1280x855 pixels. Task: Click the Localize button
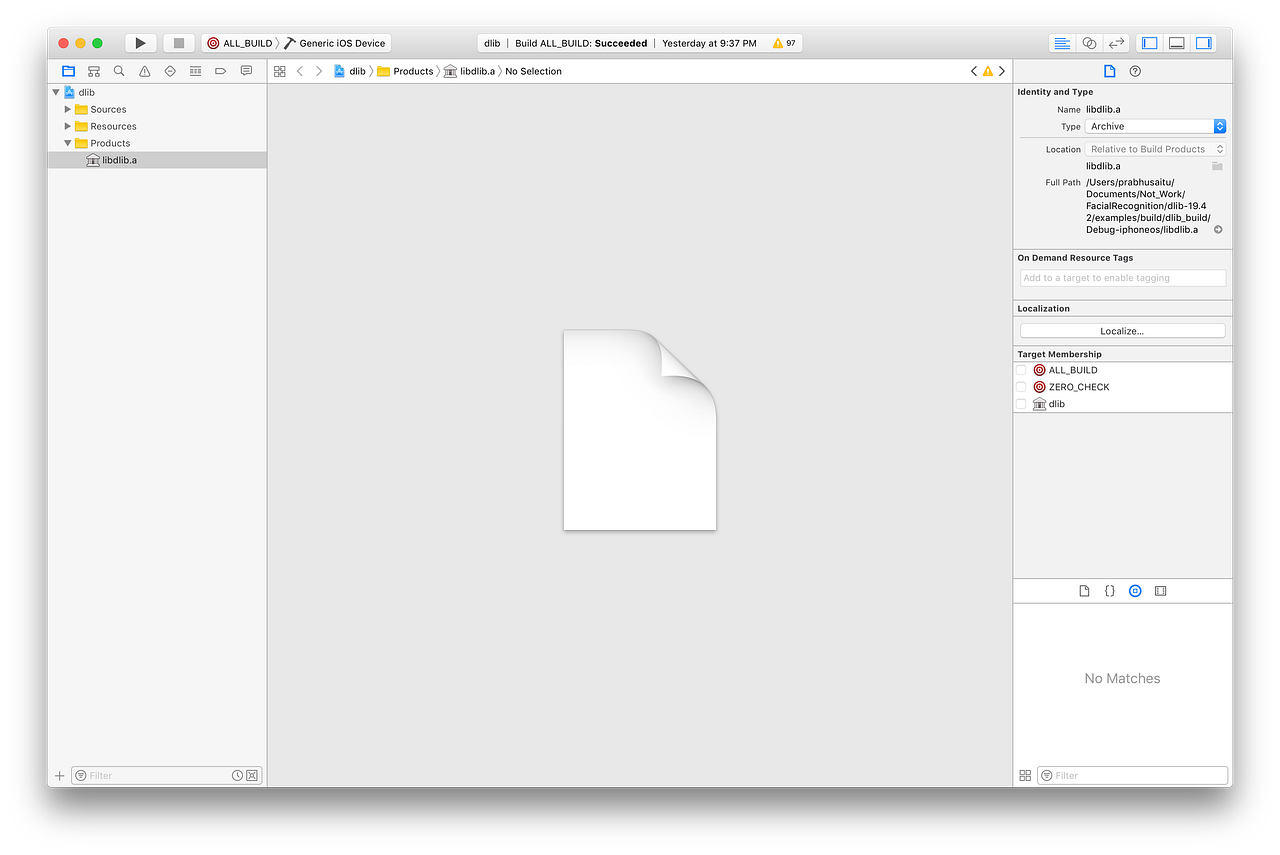click(1122, 330)
